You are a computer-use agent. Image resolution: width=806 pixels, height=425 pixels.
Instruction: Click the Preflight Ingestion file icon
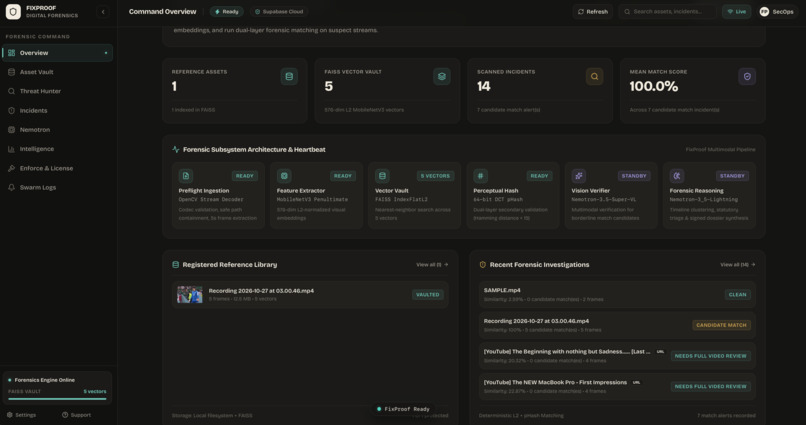click(186, 176)
